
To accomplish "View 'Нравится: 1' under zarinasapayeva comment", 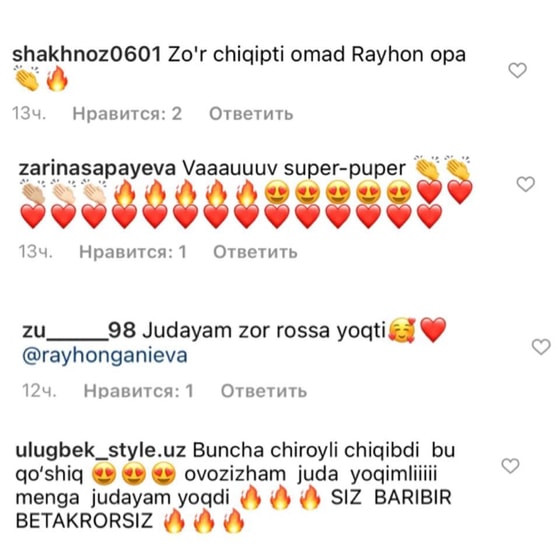I will tap(133, 252).
